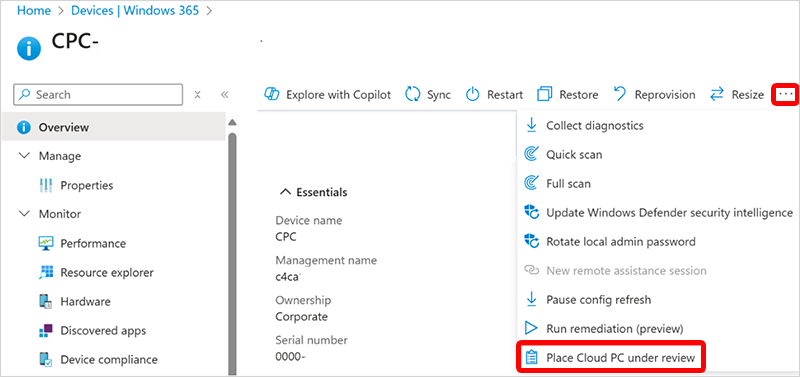Open the ellipsis more actions menu
800x377 pixels.
(785, 94)
